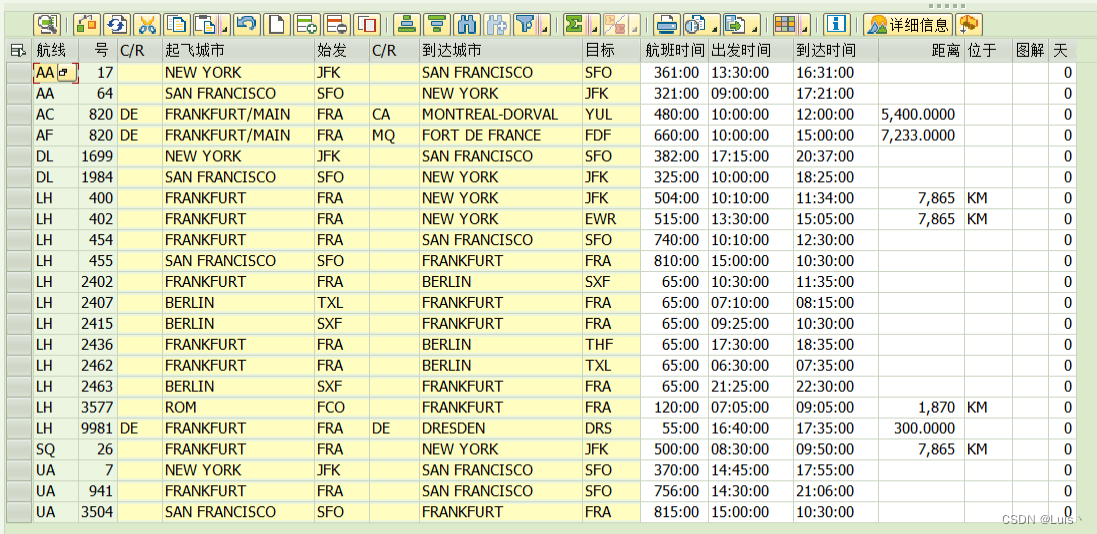This screenshot has height=534, width=1097.
Task: Click the 810:00 flight time cell
Action: (x=673, y=261)
